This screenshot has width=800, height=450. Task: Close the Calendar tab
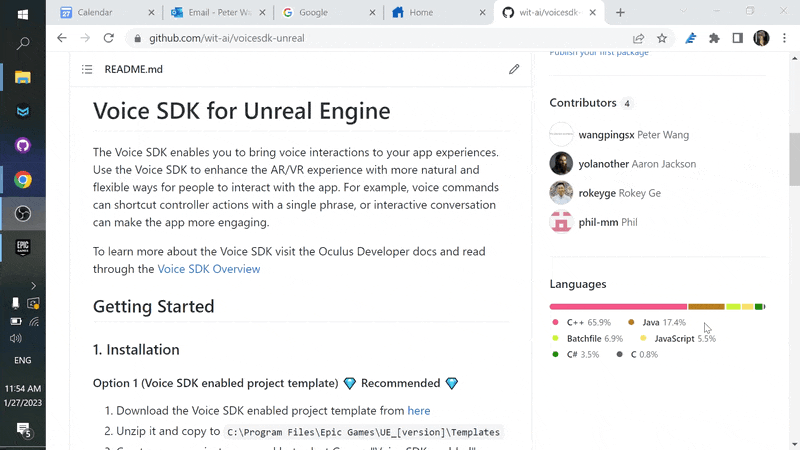152,13
